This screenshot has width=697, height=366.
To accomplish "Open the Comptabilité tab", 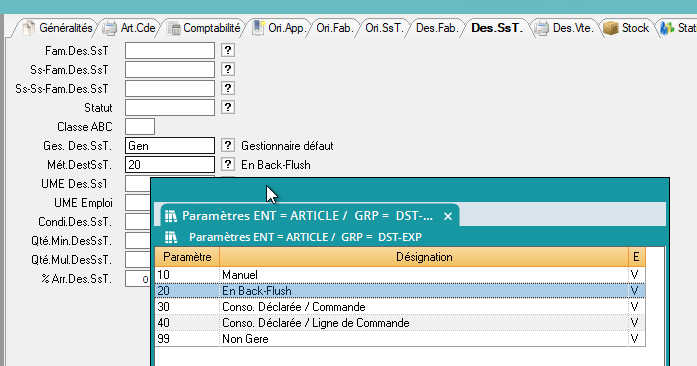I will [x=204, y=28].
